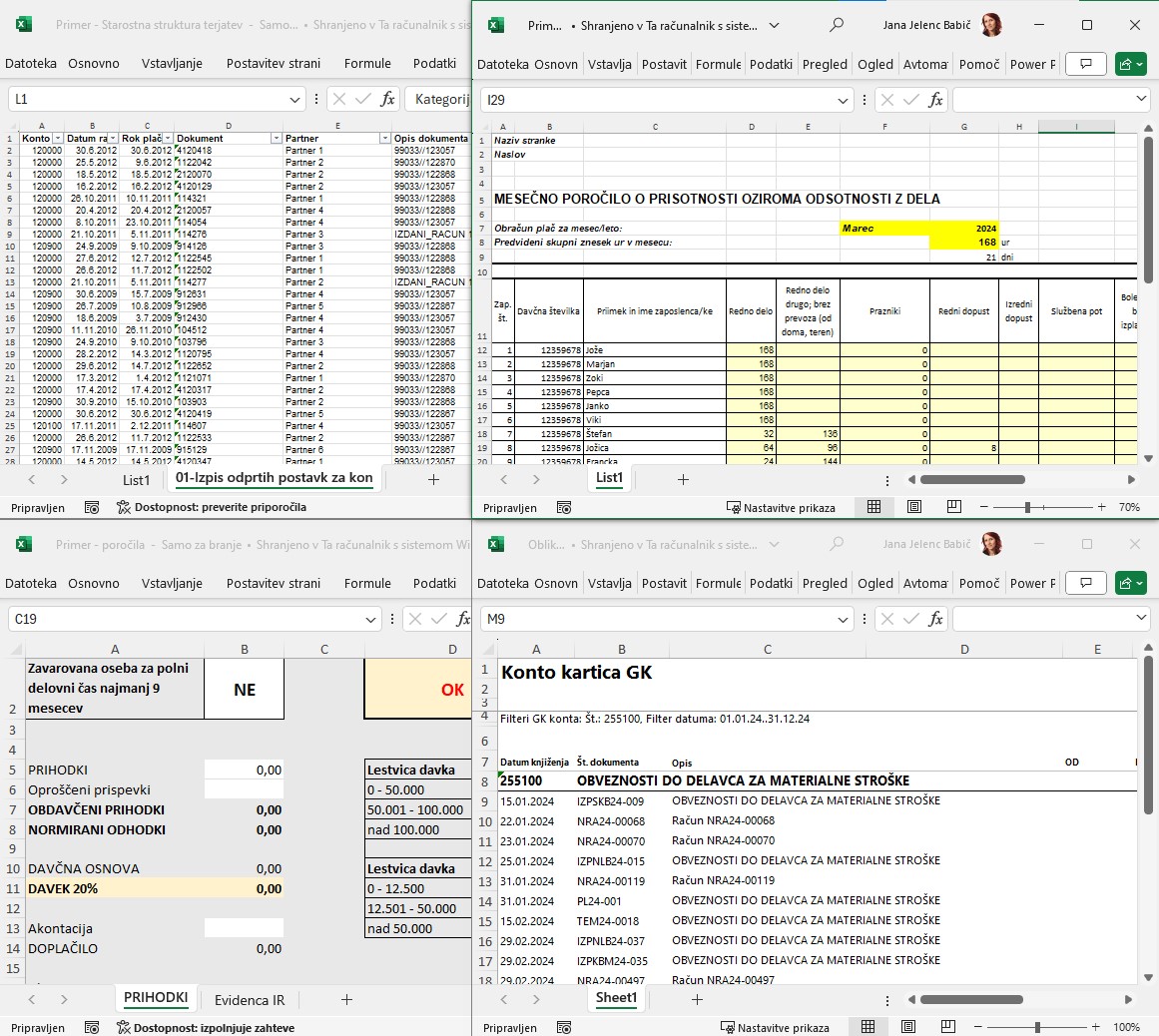Click green share button in Konto kartica window
The height and width of the screenshot is (1036, 1159).
pos(1131,583)
